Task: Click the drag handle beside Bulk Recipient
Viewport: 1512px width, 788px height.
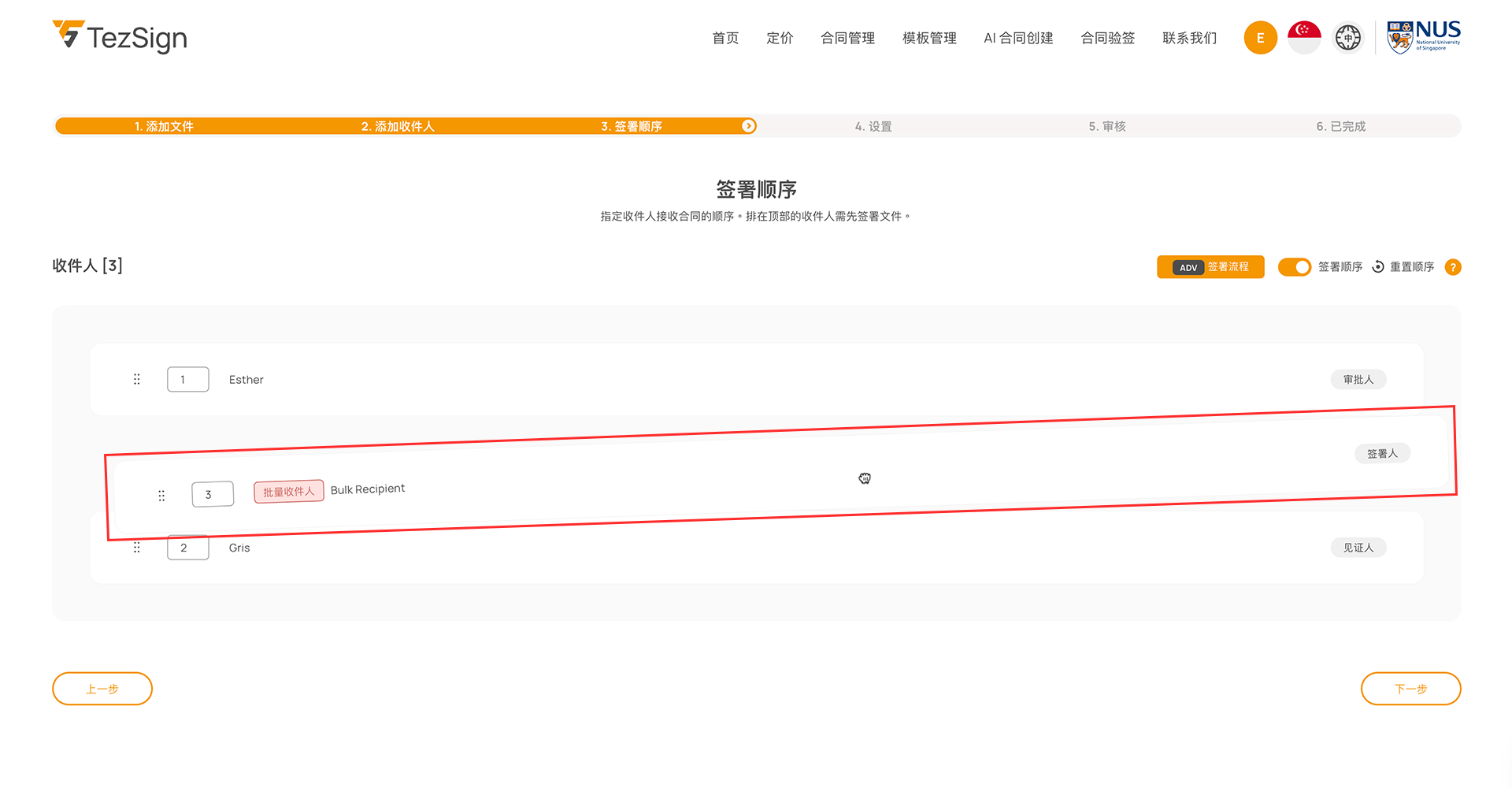Action: tap(161, 496)
